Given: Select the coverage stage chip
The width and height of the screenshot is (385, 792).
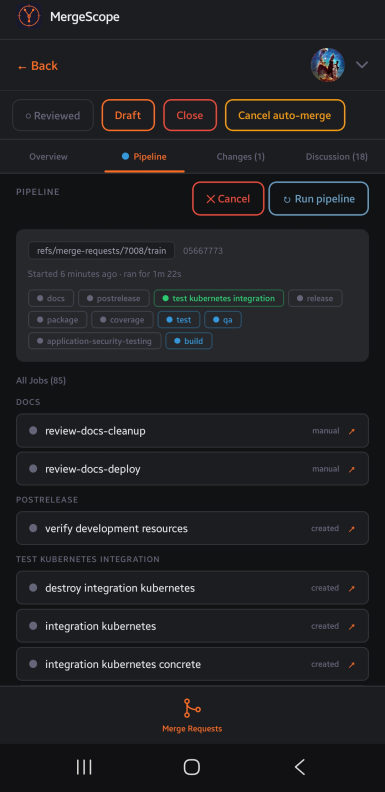Looking at the screenshot, I should click(x=122, y=320).
